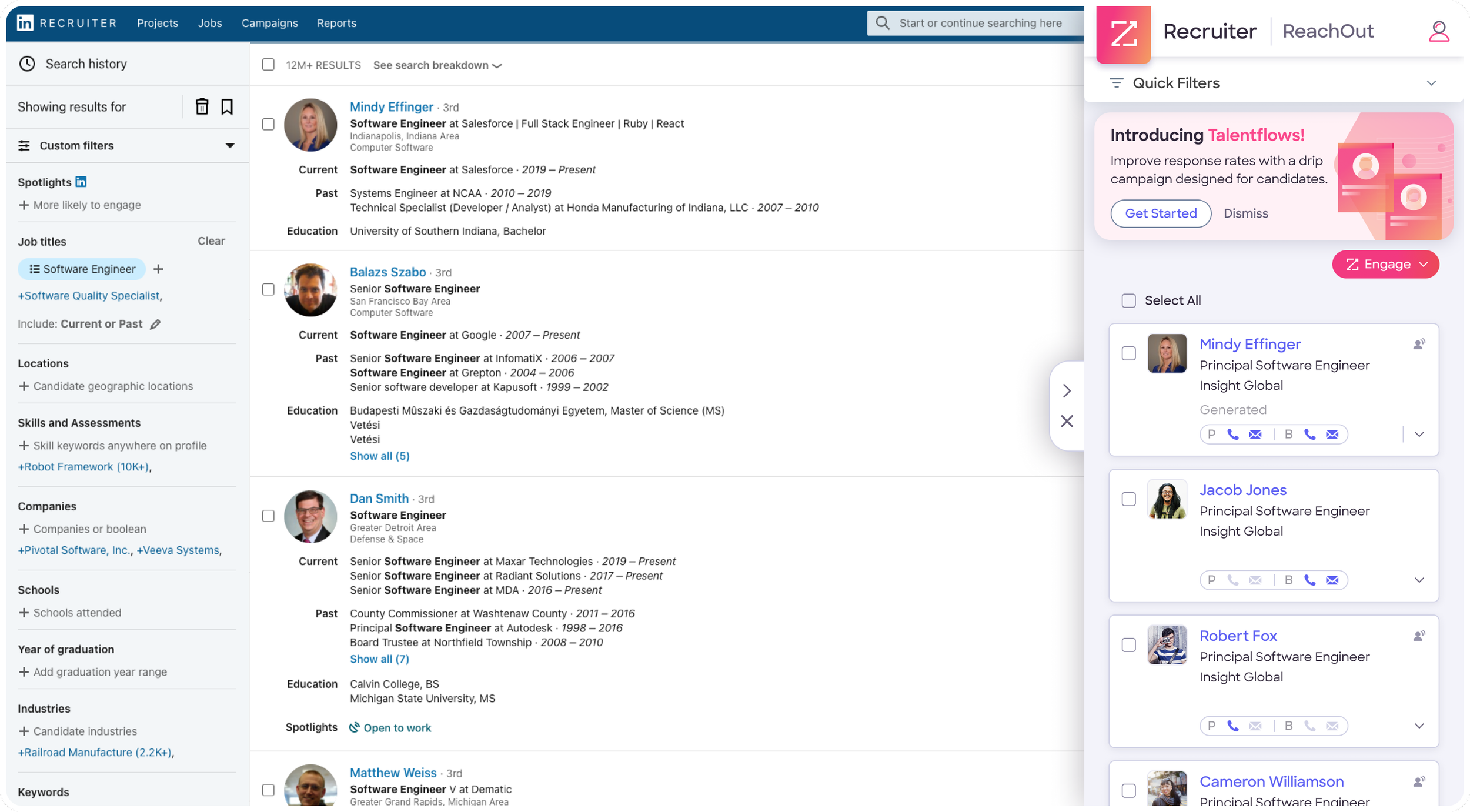Open the Engage dropdown button
Viewport: 1470px width, 812px height.
[x=1385, y=265]
